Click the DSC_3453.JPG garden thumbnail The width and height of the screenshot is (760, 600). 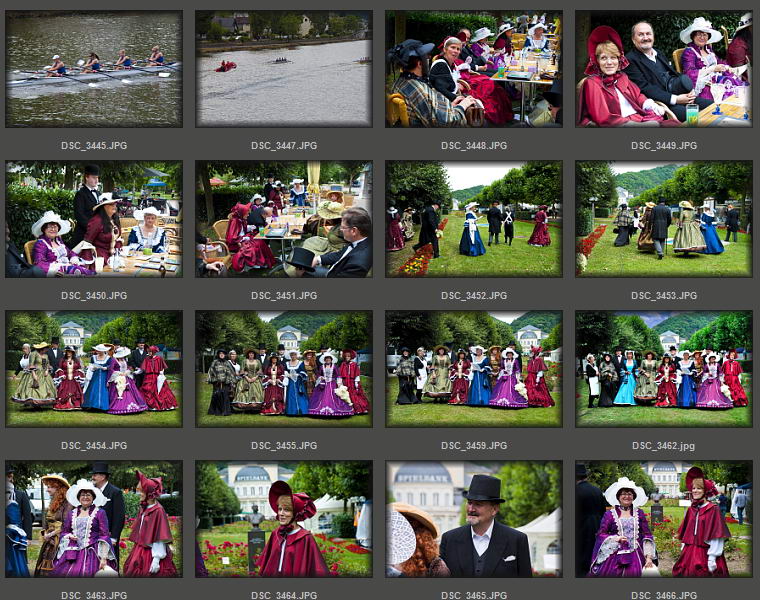click(x=664, y=219)
